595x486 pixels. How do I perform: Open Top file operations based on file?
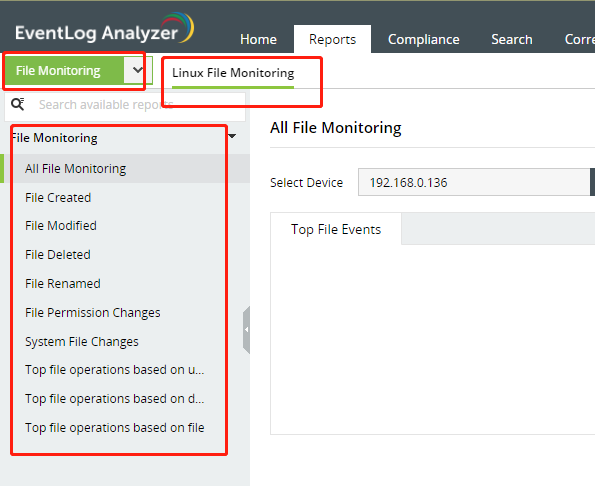click(115, 428)
